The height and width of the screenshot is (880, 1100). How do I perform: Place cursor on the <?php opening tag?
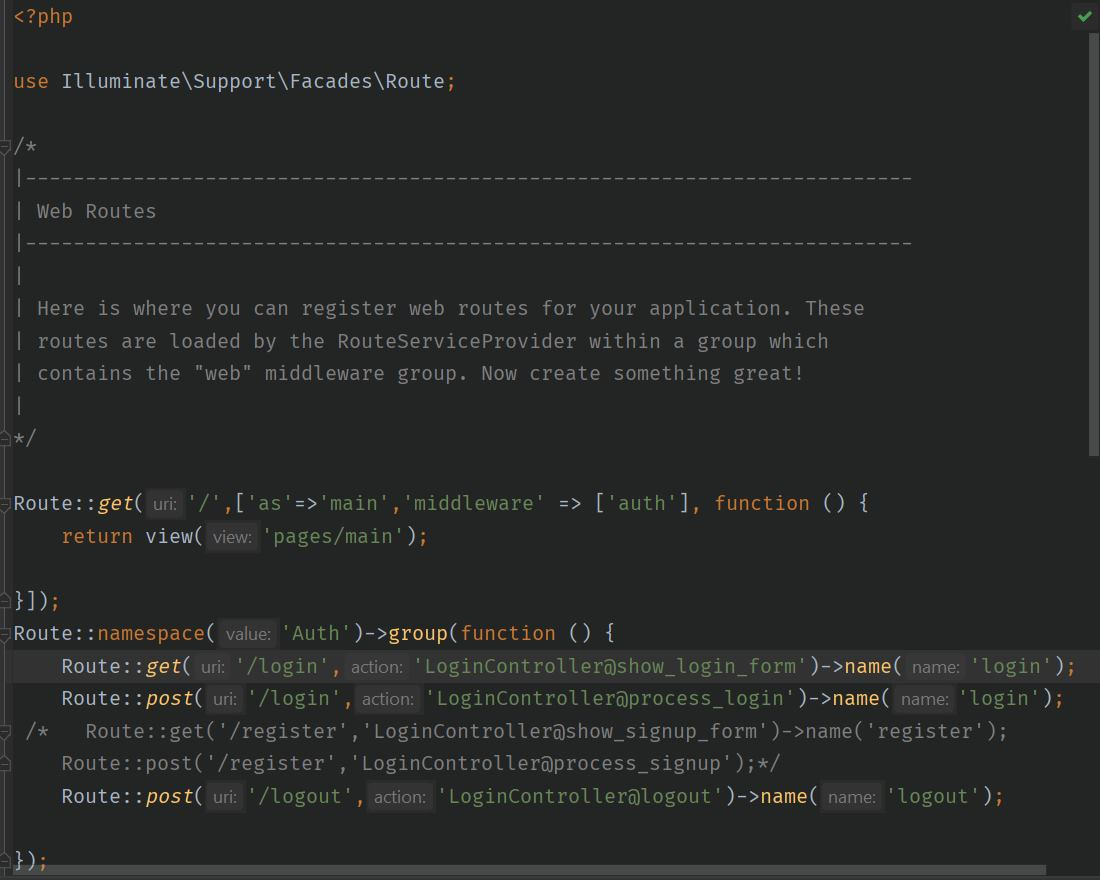(43, 17)
